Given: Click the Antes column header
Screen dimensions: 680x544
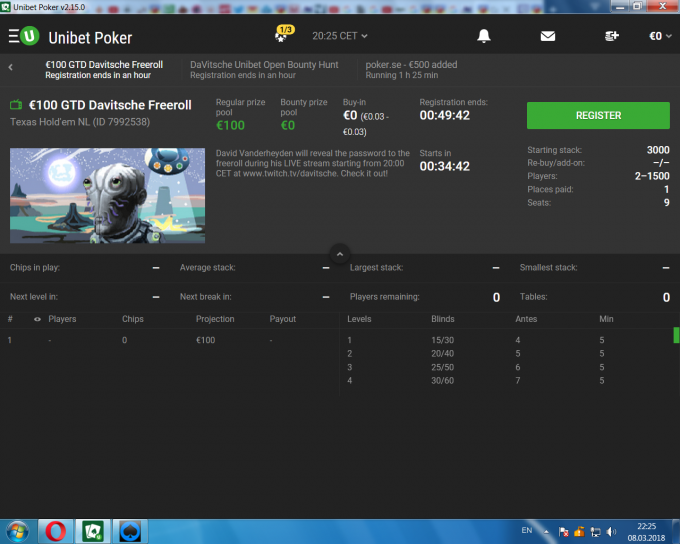Looking at the screenshot, I should (x=526, y=319).
